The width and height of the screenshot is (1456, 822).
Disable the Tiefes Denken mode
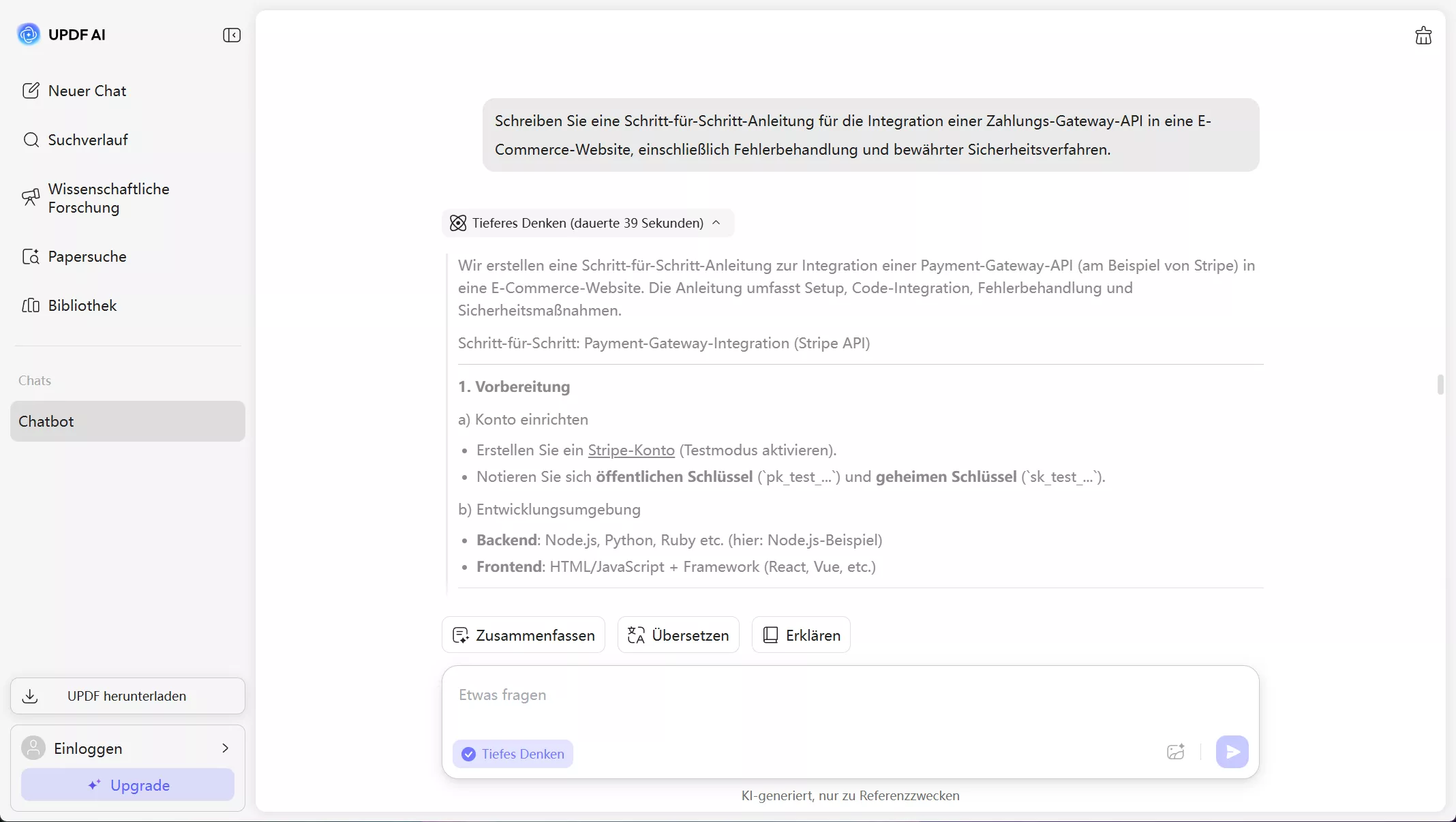pos(513,753)
